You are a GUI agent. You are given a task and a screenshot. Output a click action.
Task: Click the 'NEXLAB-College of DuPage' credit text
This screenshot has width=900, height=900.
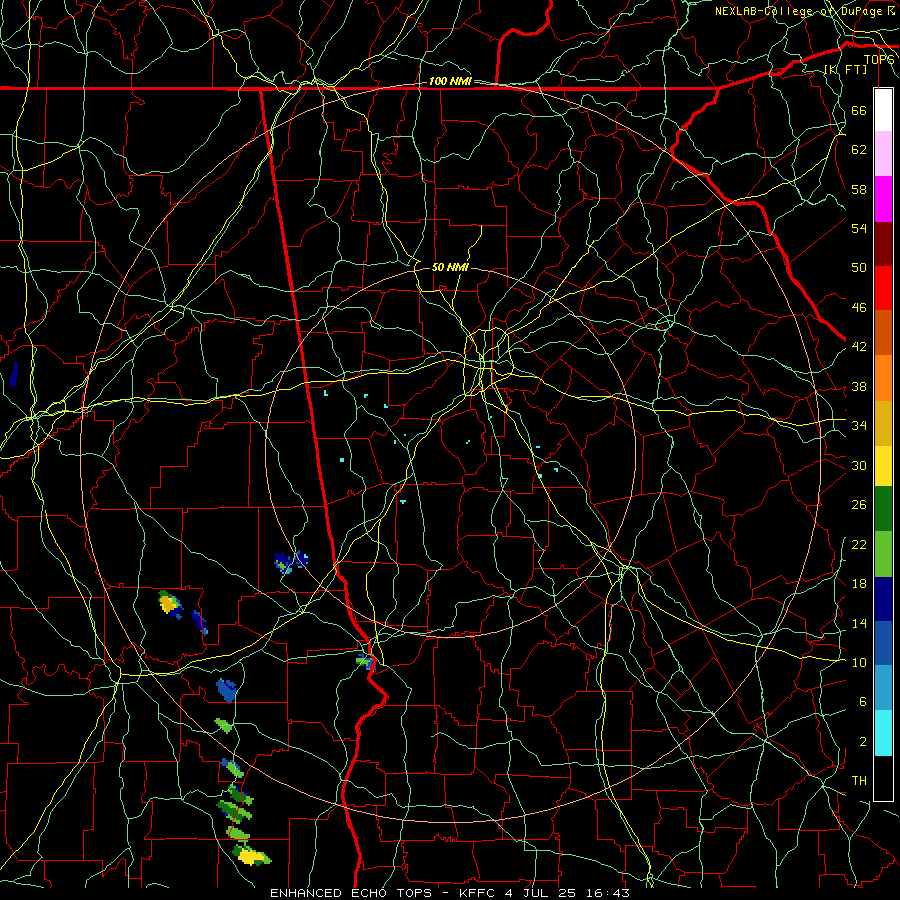(x=798, y=11)
